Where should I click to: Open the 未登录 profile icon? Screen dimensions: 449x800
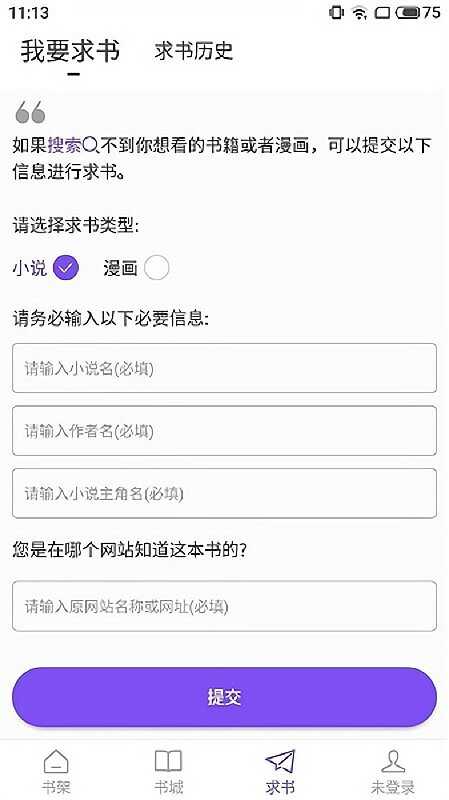(393, 761)
